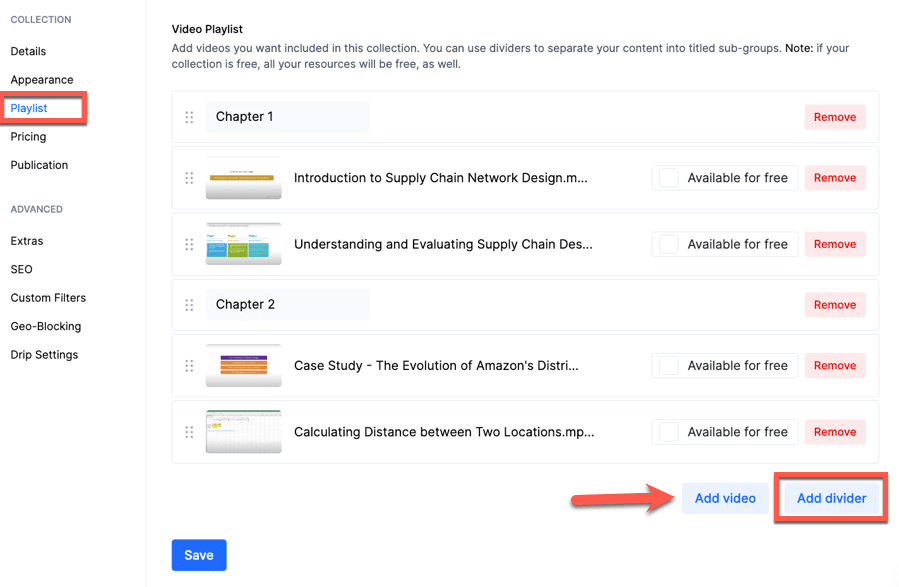Save the playlist changes
899x587 pixels.
click(199, 555)
